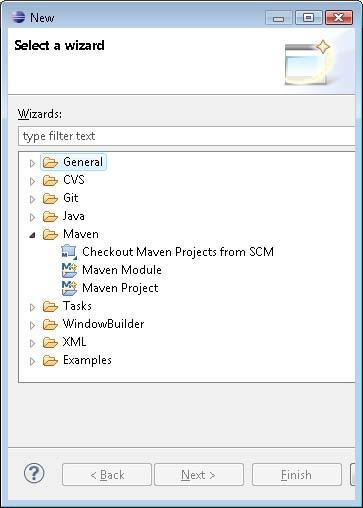Open help via question mark icon
Viewport: 363px width, 508px height.
point(34,473)
